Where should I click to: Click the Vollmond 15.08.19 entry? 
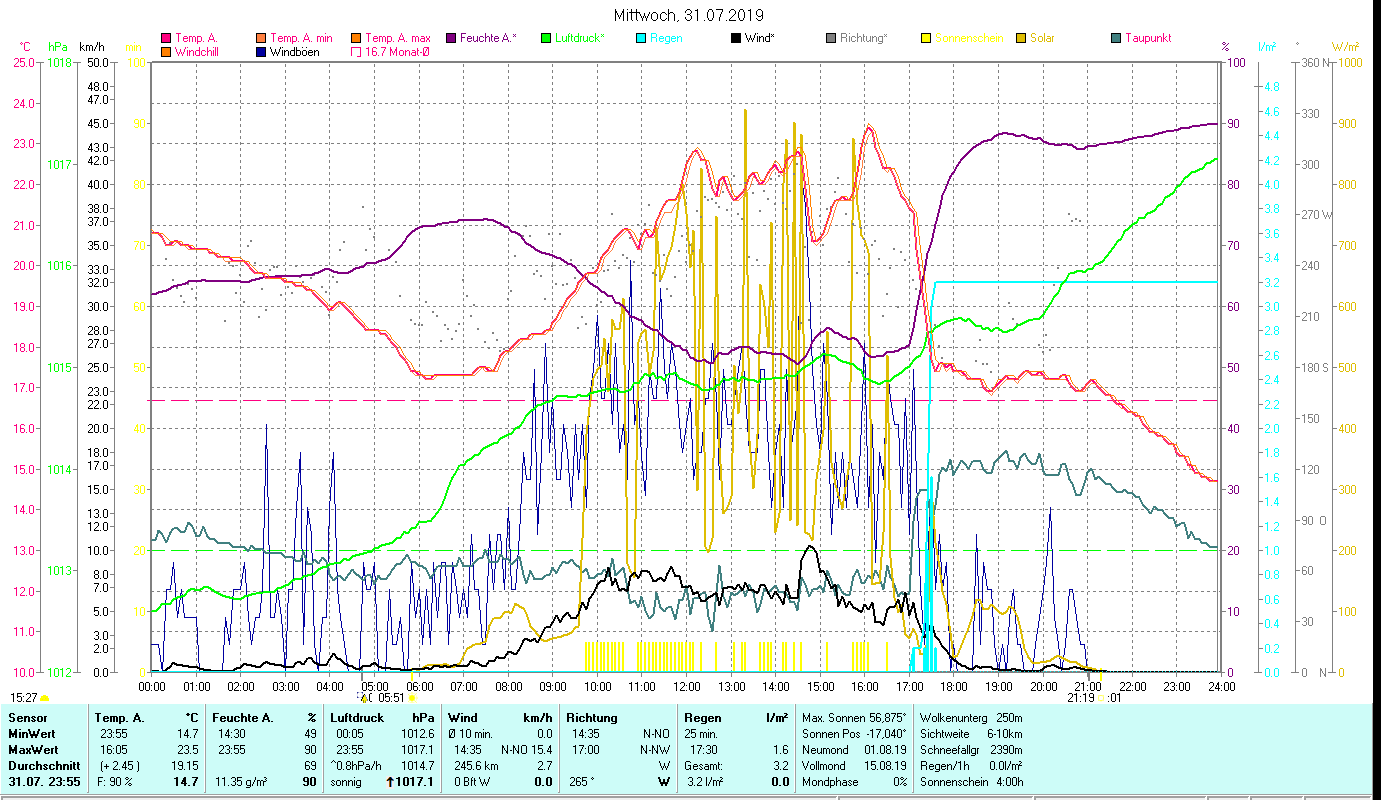pyautogui.click(x=855, y=765)
